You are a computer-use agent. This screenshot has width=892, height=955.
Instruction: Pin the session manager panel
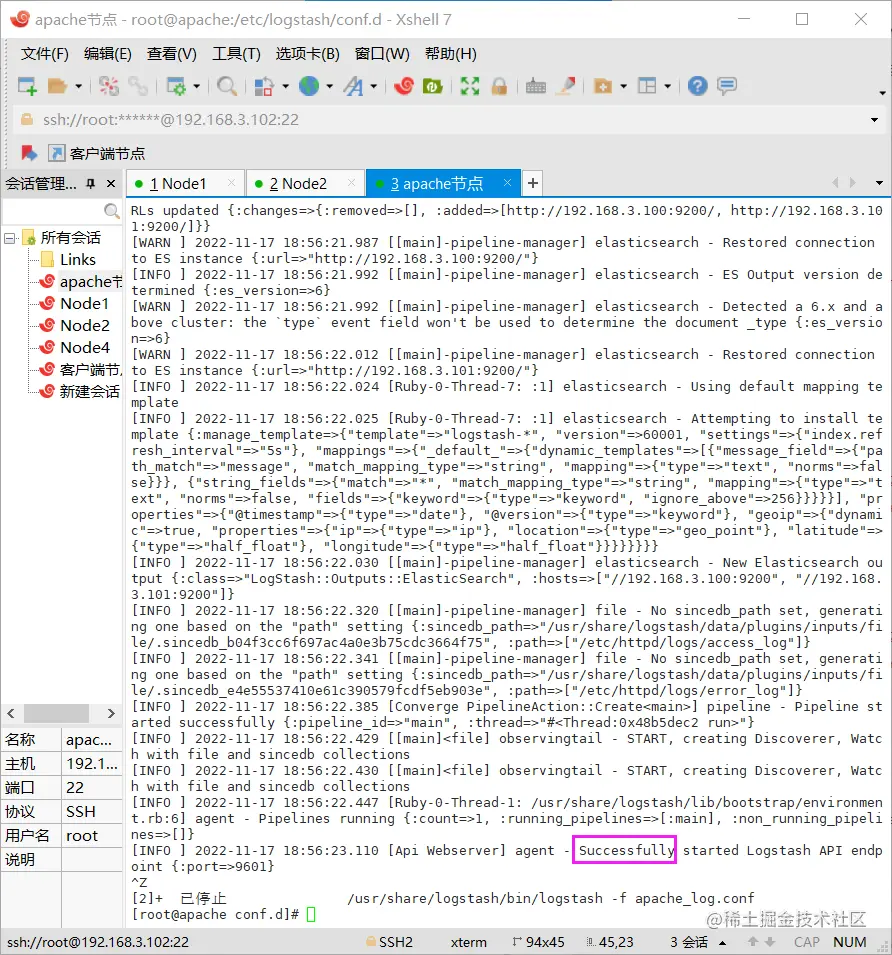pos(91,183)
